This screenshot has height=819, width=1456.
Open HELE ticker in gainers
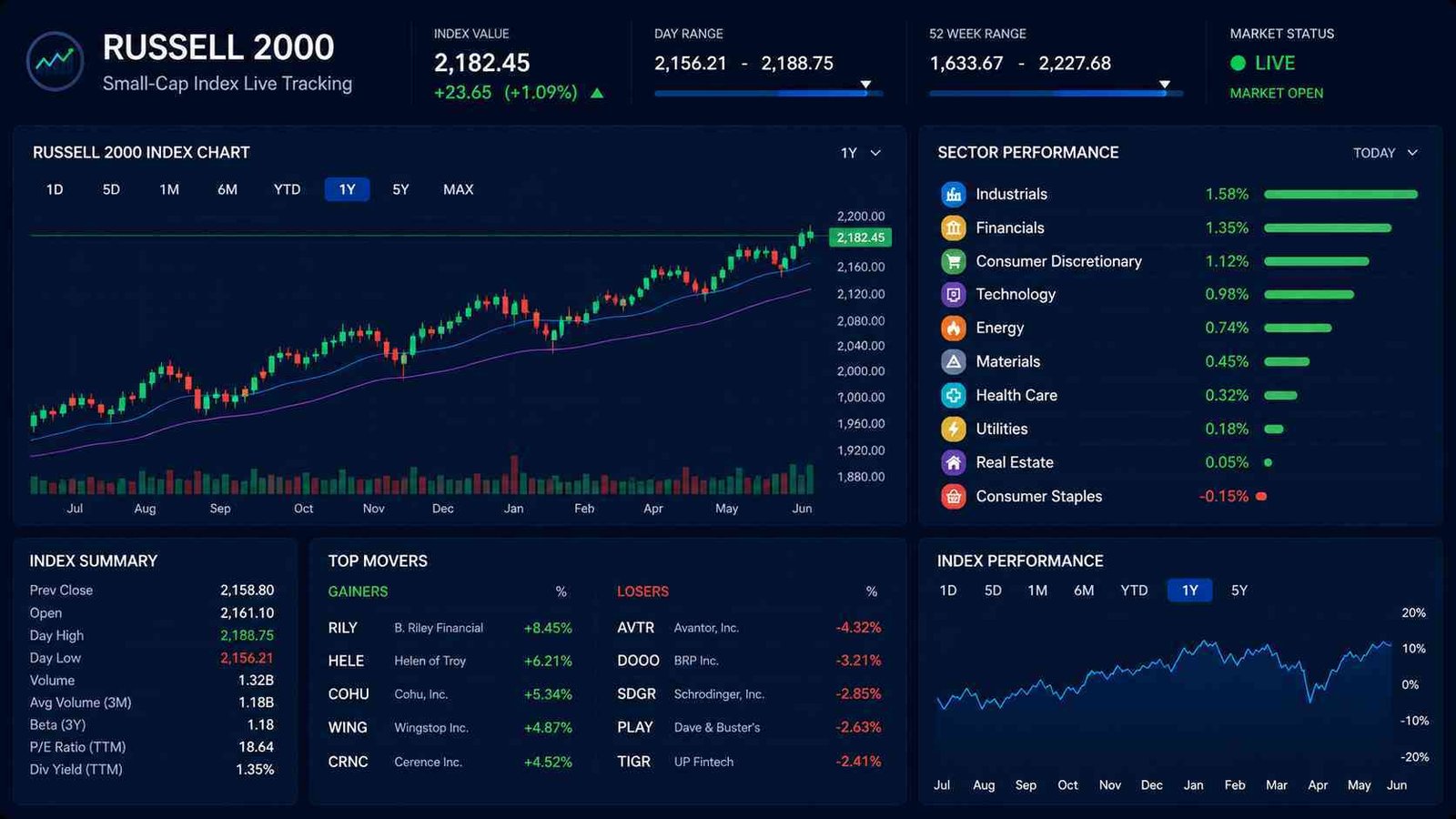click(346, 661)
